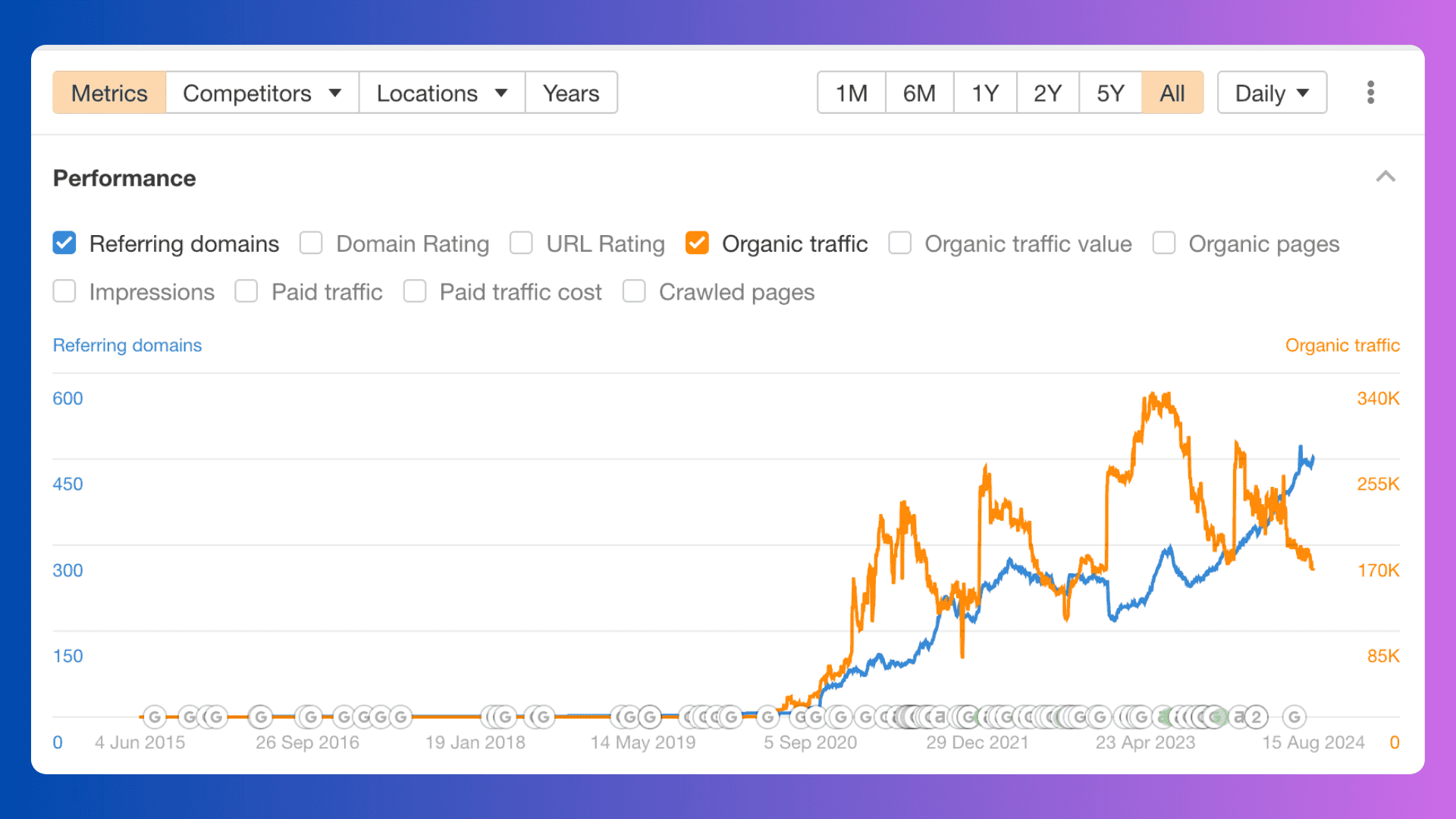Viewport: 1456px width, 819px height.
Task: Enable the Domain Rating checkbox
Action: 311,243
